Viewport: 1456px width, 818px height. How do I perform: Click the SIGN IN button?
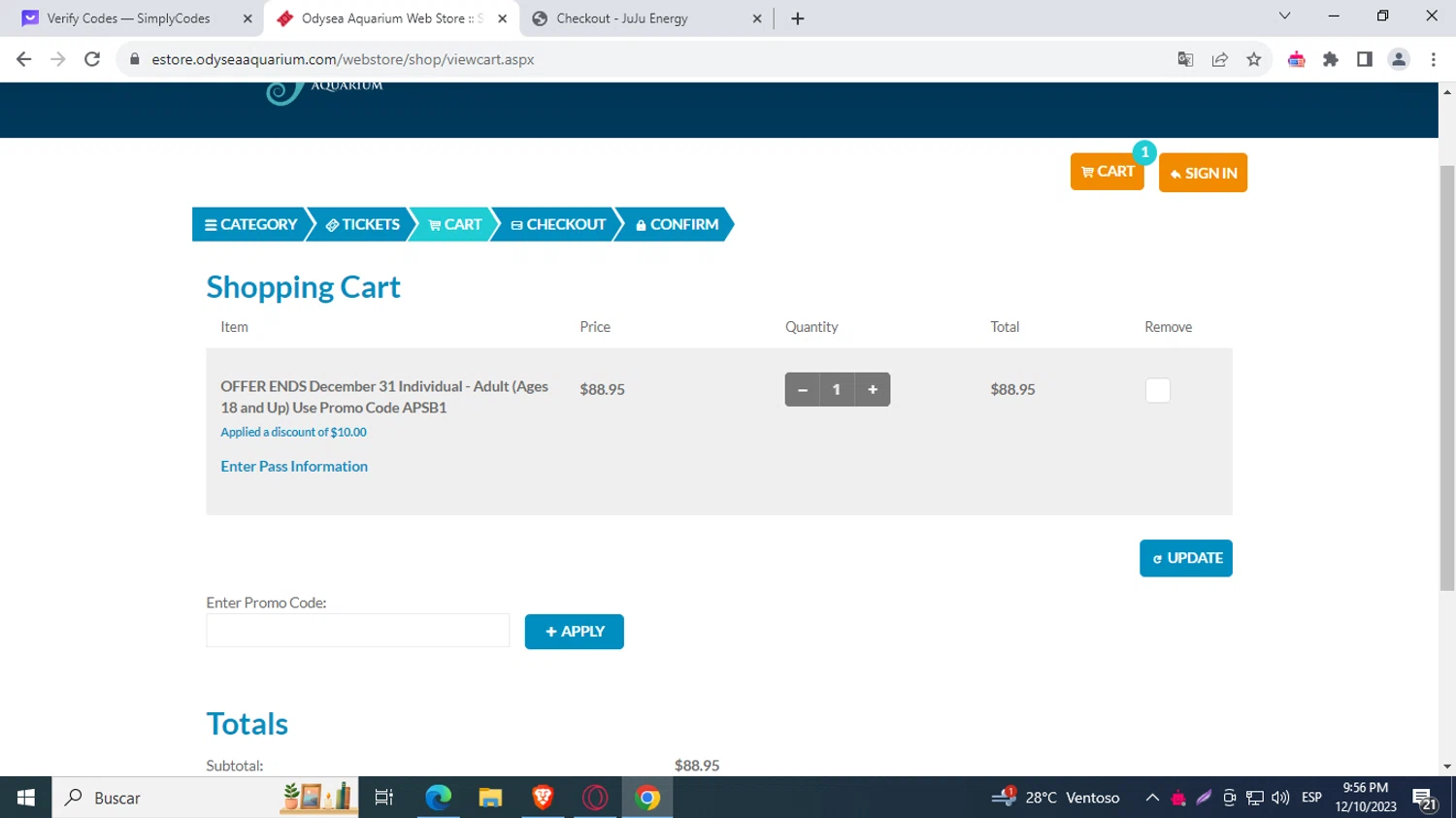(x=1203, y=173)
